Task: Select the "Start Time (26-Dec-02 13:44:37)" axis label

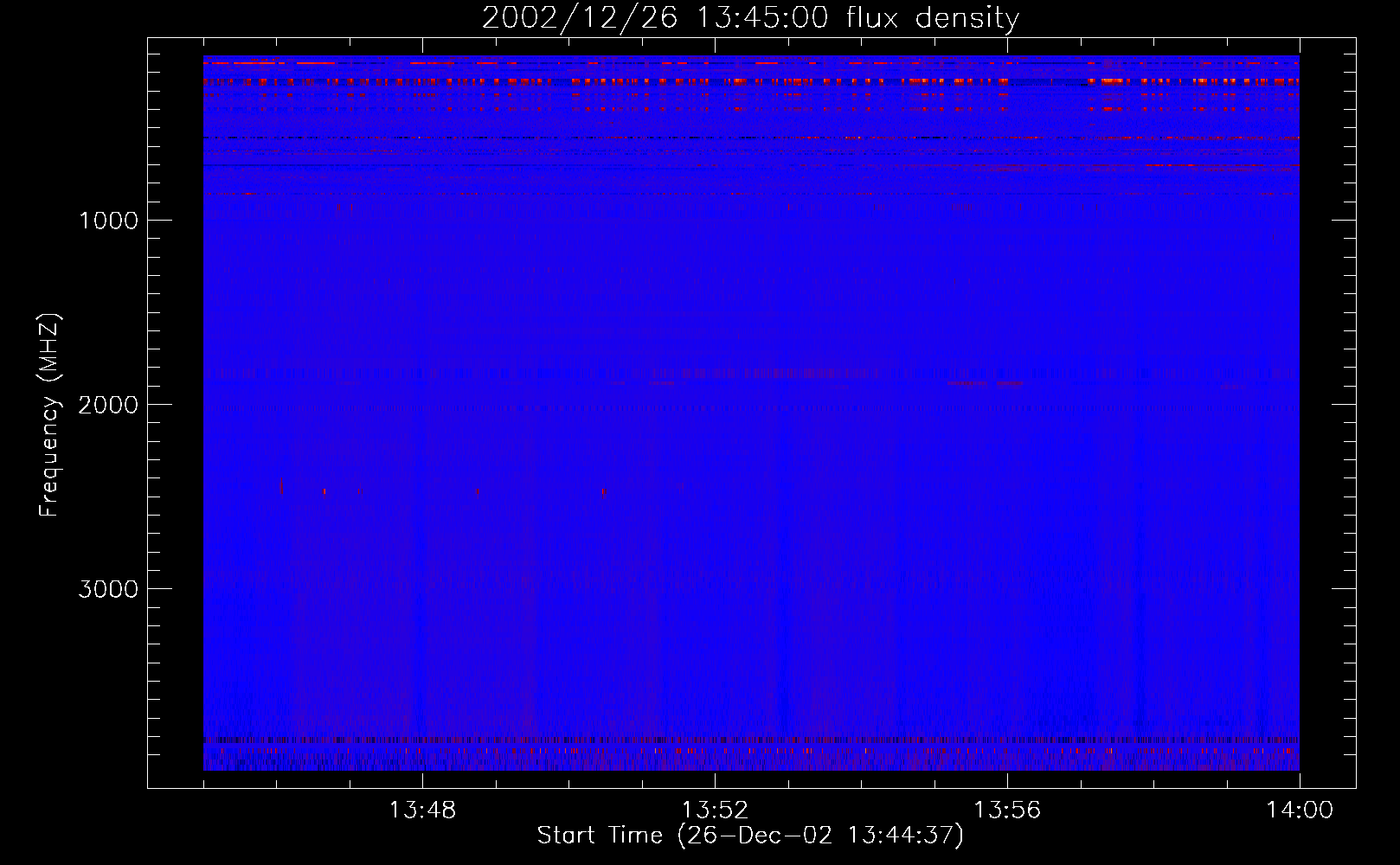Action: 750,836
